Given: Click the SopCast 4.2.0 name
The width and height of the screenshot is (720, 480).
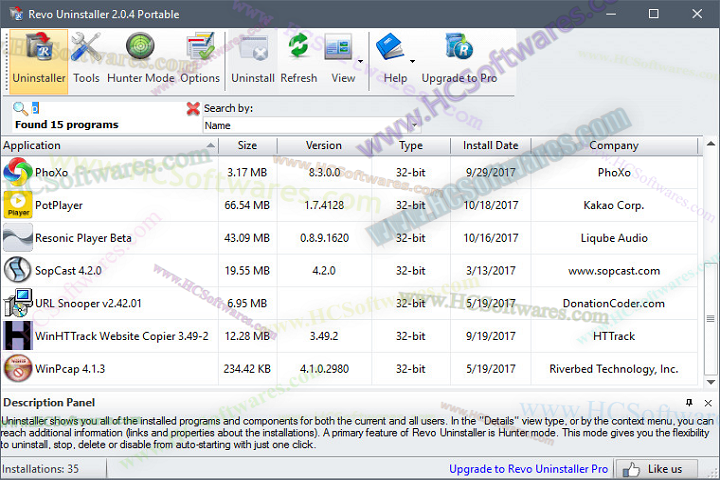Looking at the screenshot, I should (x=68, y=271).
